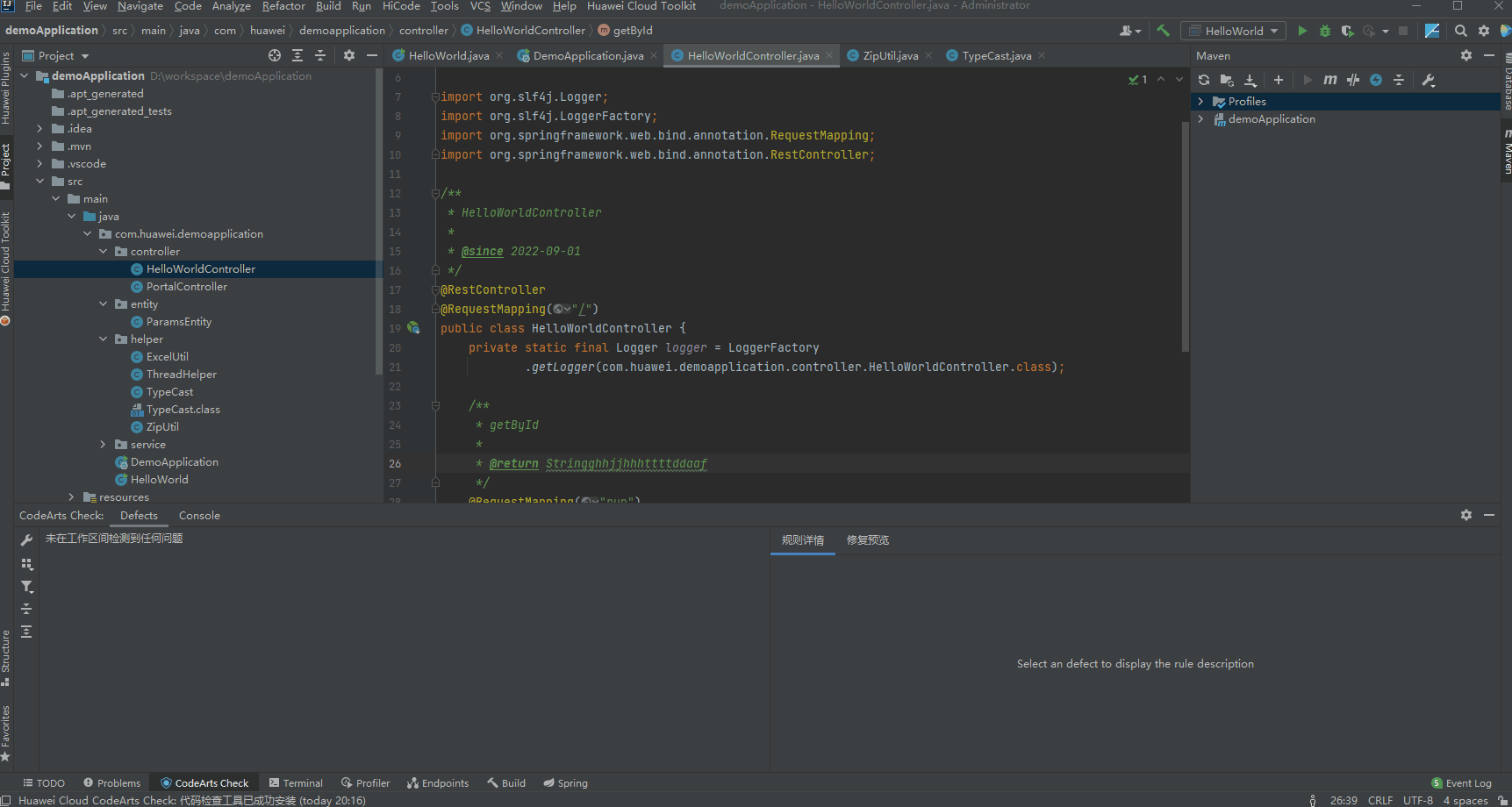Expand all defects in CodeArts Check
Viewport: 1512px width, 807px height.
click(x=26, y=632)
